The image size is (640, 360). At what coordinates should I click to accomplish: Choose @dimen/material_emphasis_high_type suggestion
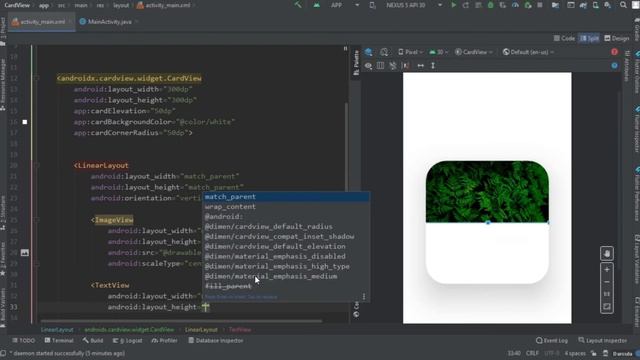click(x=286, y=267)
